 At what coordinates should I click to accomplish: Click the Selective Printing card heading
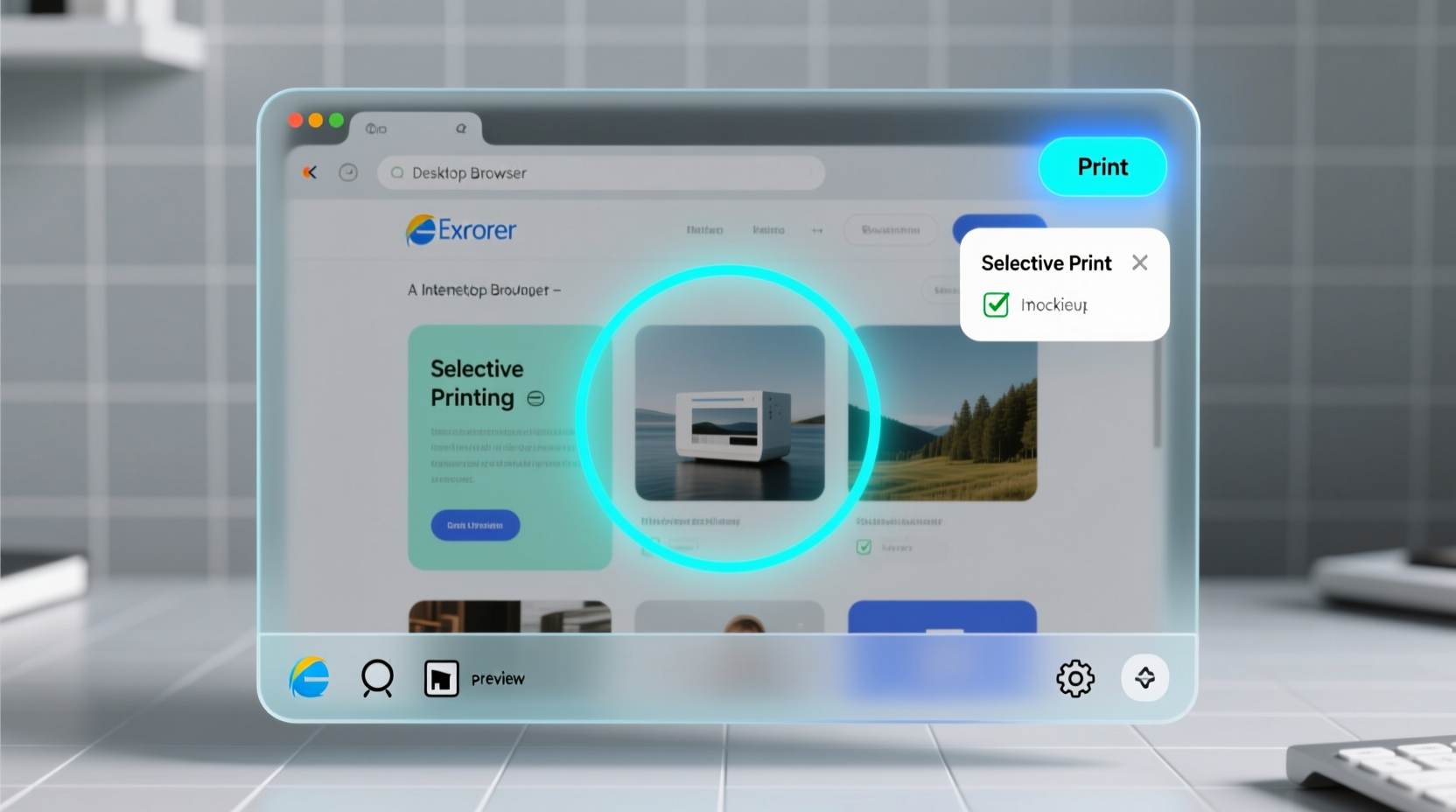pyautogui.click(x=477, y=383)
